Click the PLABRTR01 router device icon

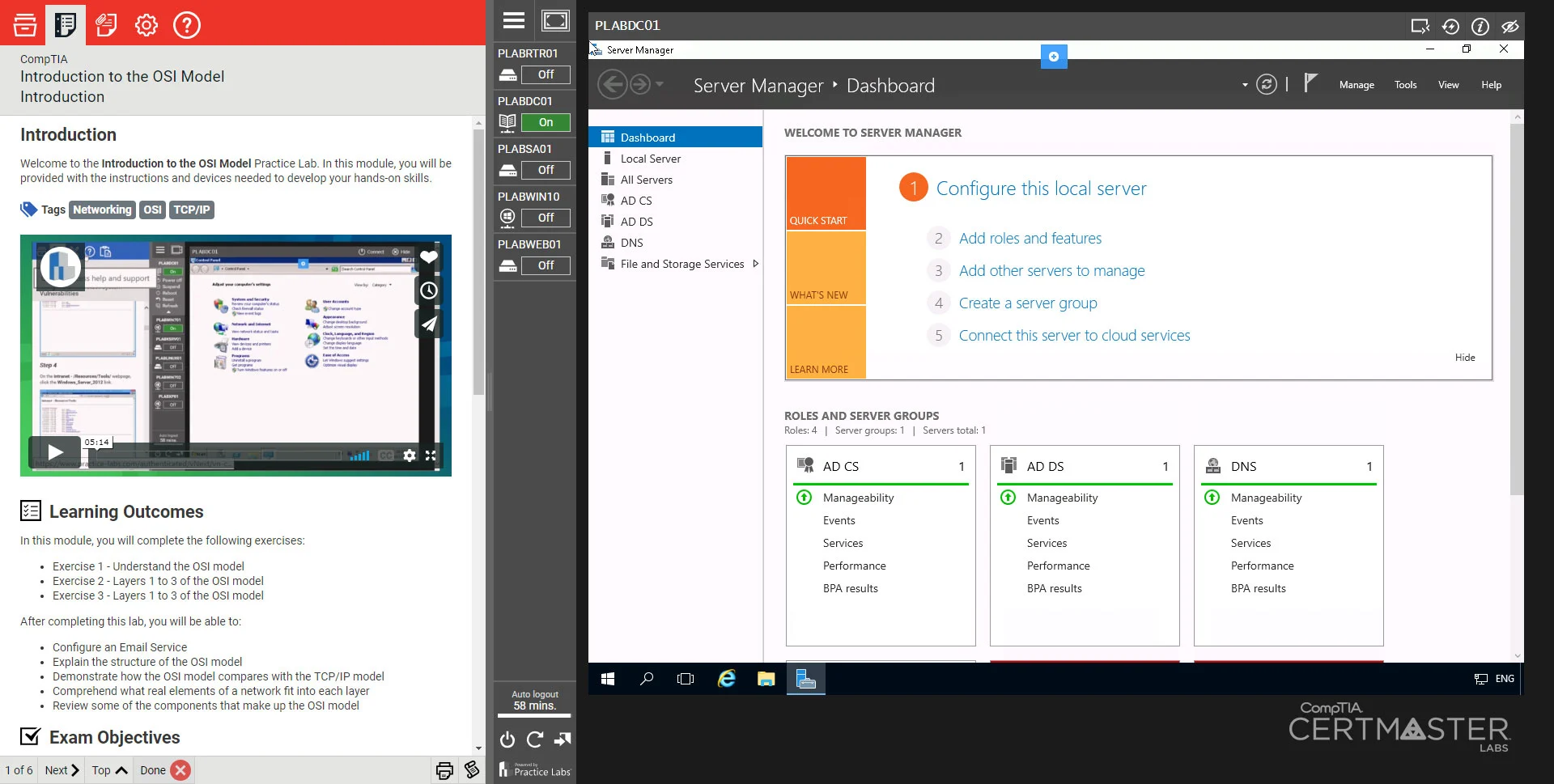pyautogui.click(x=507, y=75)
